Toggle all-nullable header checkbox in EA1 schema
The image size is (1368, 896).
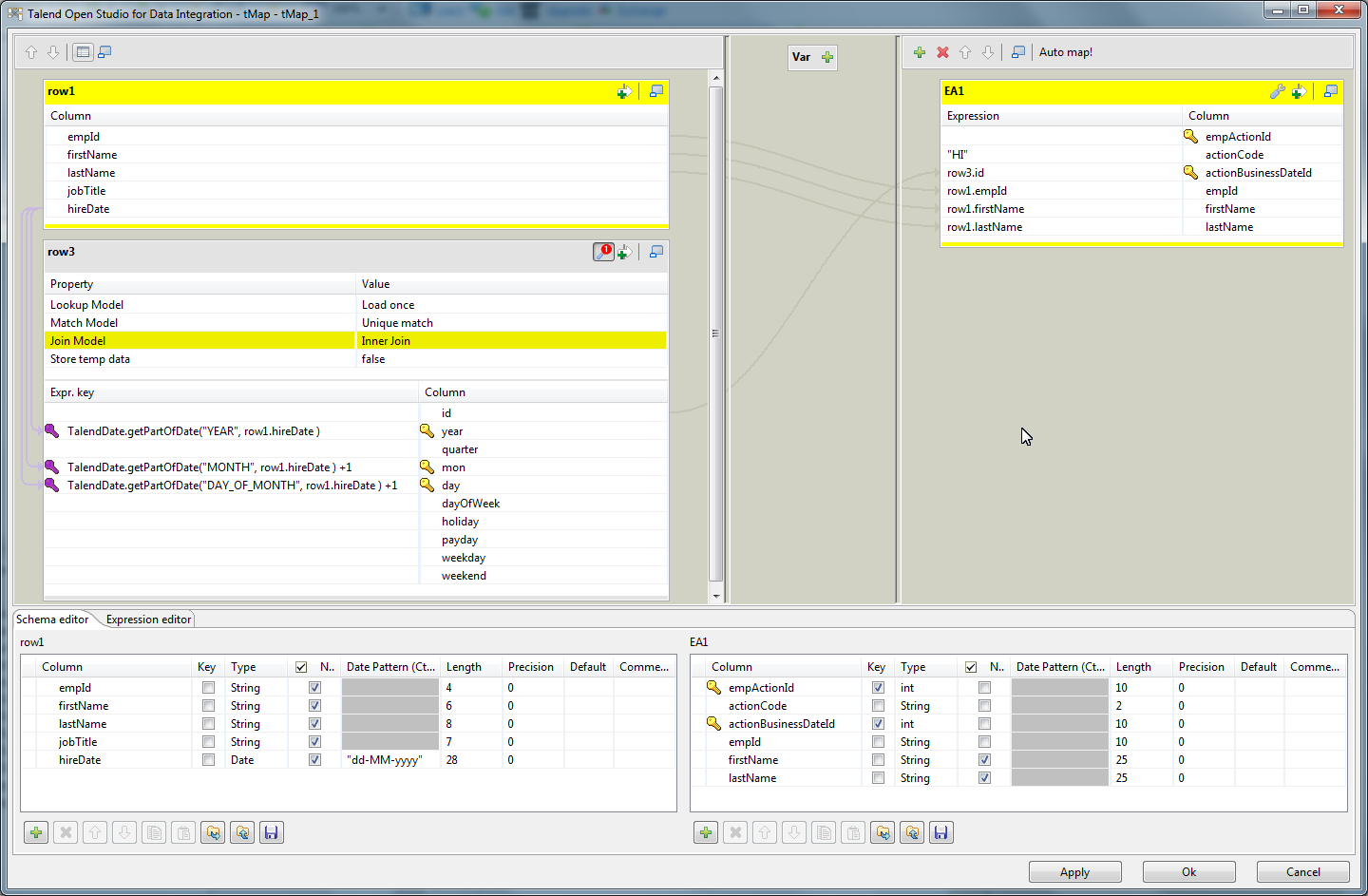[x=971, y=667]
